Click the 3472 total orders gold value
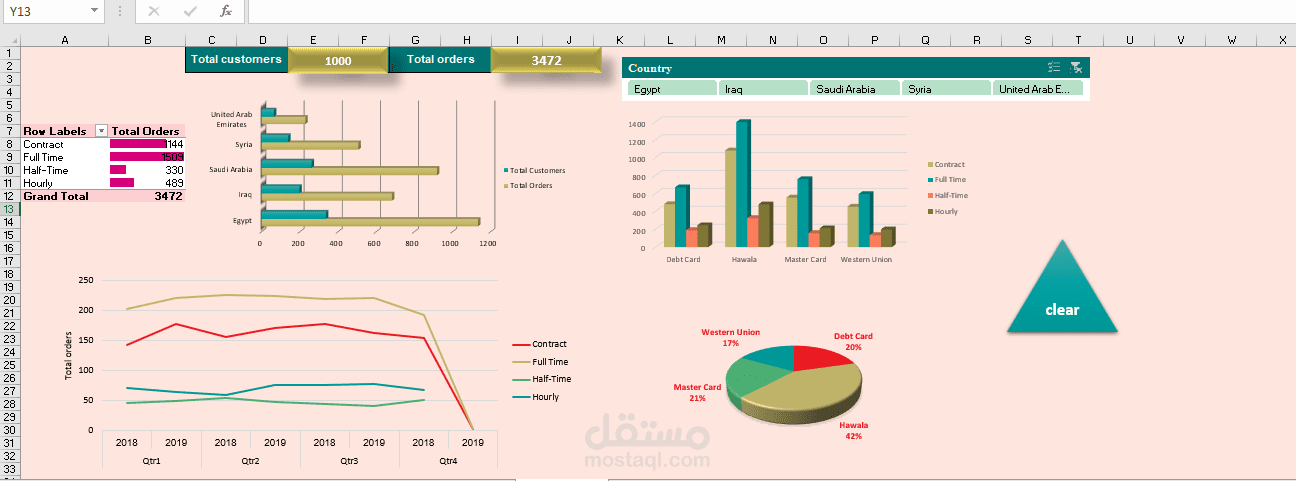Viewport: 1296px width, 481px height. click(x=546, y=60)
